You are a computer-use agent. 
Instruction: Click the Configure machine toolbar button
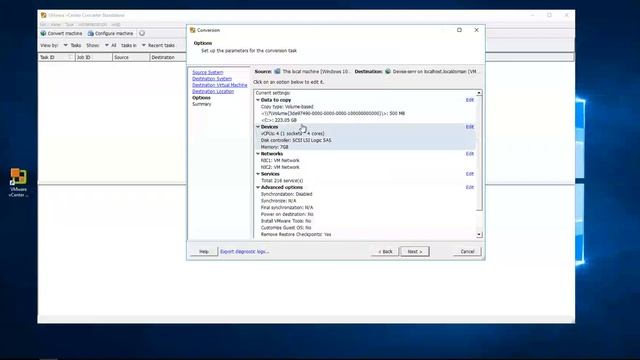[111, 33]
